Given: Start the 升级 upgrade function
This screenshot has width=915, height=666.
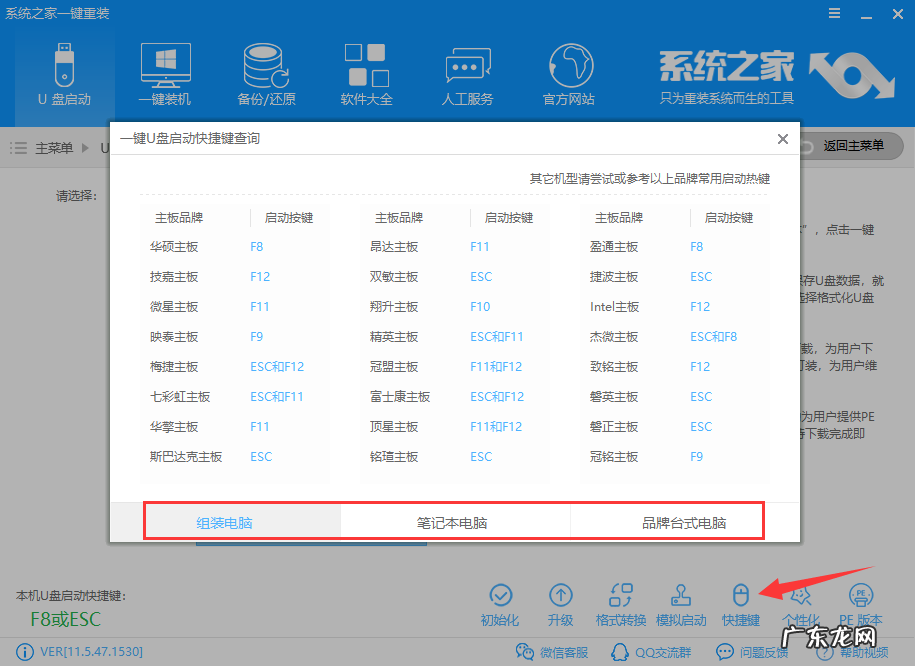Looking at the screenshot, I should (x=560, y=603).
